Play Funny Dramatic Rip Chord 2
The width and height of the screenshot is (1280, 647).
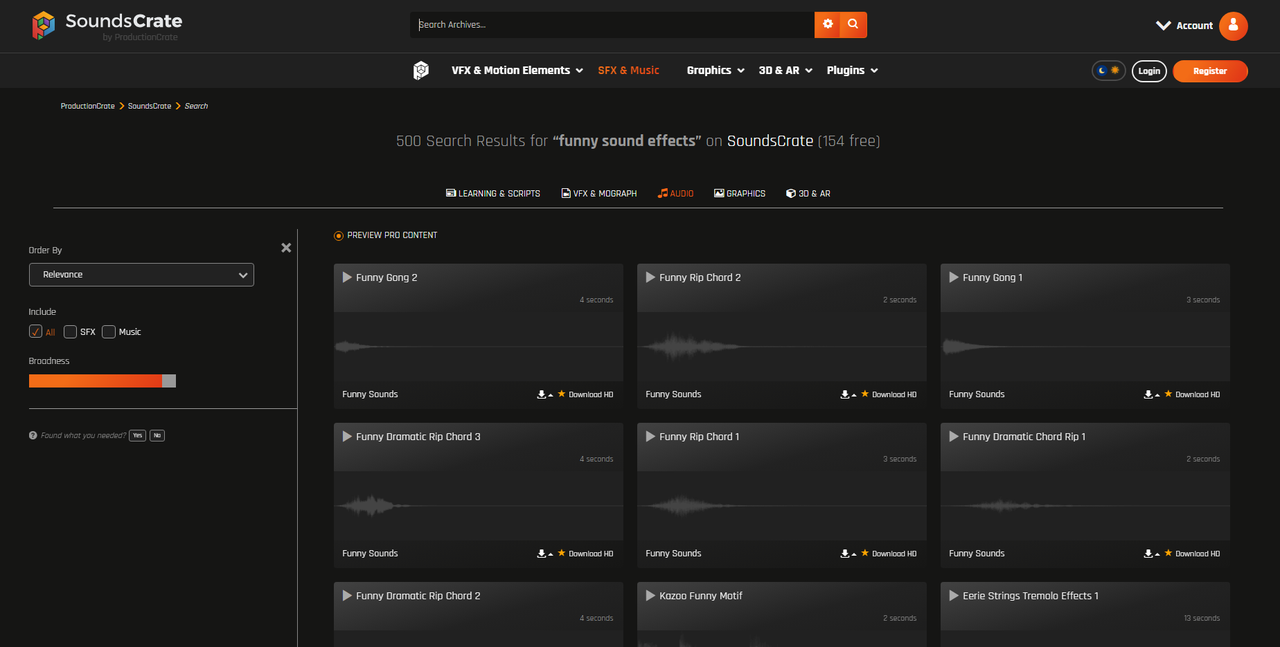[x=347, y=595]
